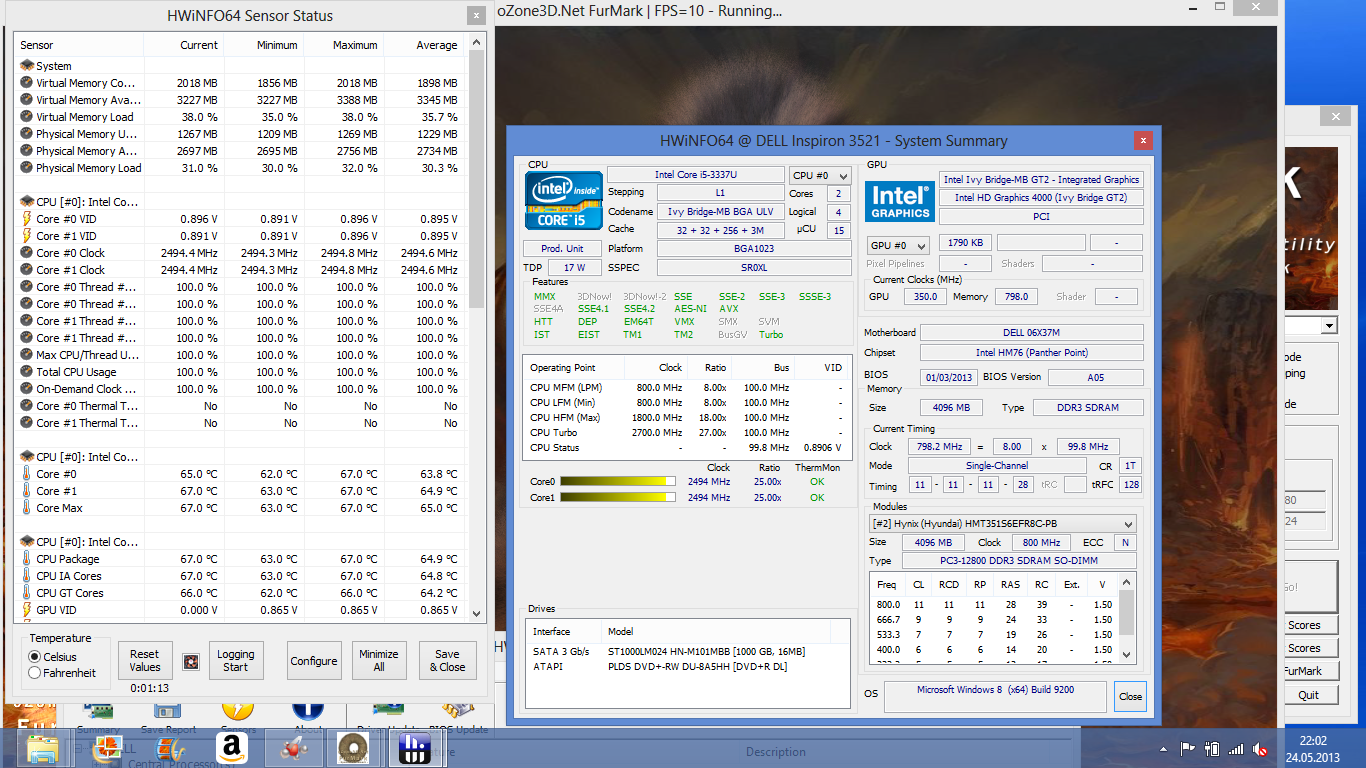Click Minimize All button
Viewport: 1366px width, 768px height.
pyautogui.click(x=379, y=661)
